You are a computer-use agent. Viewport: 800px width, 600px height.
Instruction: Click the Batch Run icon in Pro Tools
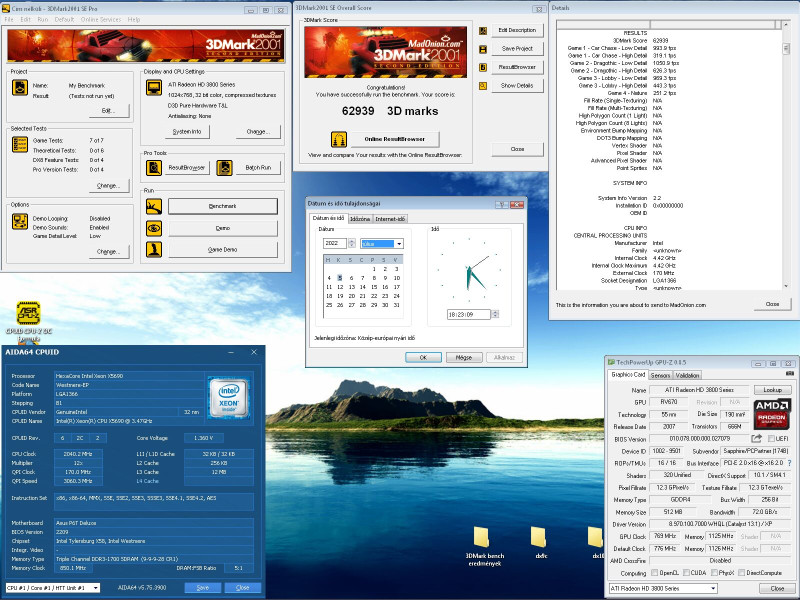click(222, 168)
